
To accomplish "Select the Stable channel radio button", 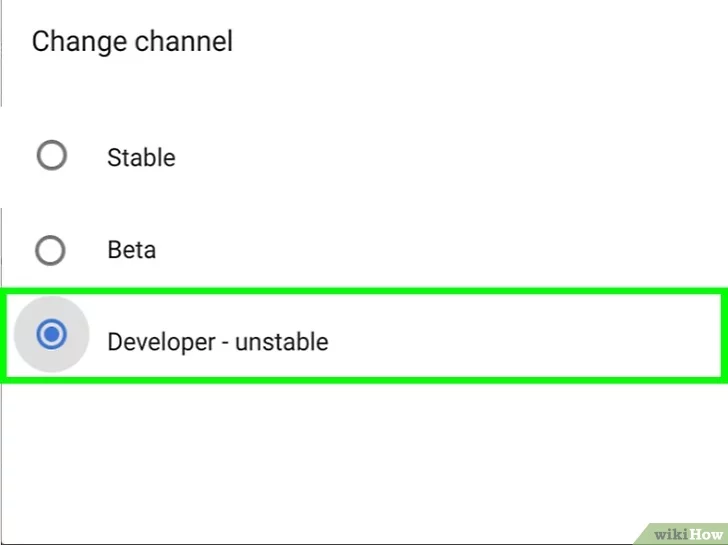I will pyautogui.click(x=52, y=156).
